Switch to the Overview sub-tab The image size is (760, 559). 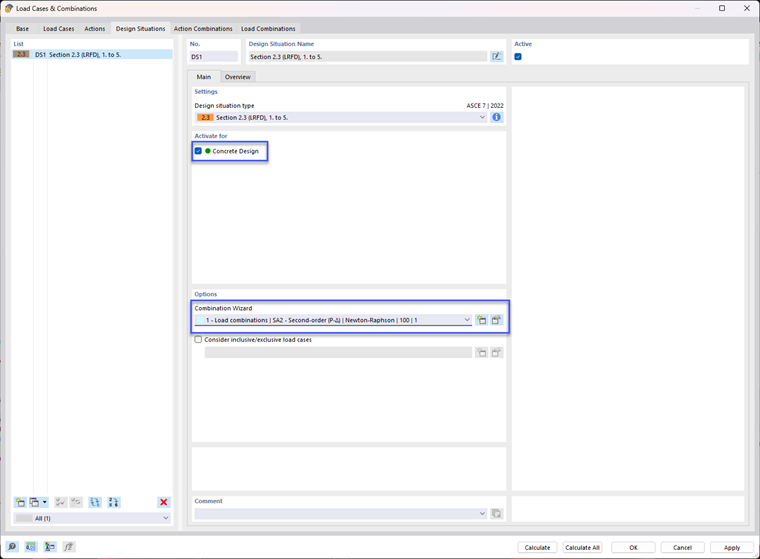pyautogui.click(x=238, y=77)
